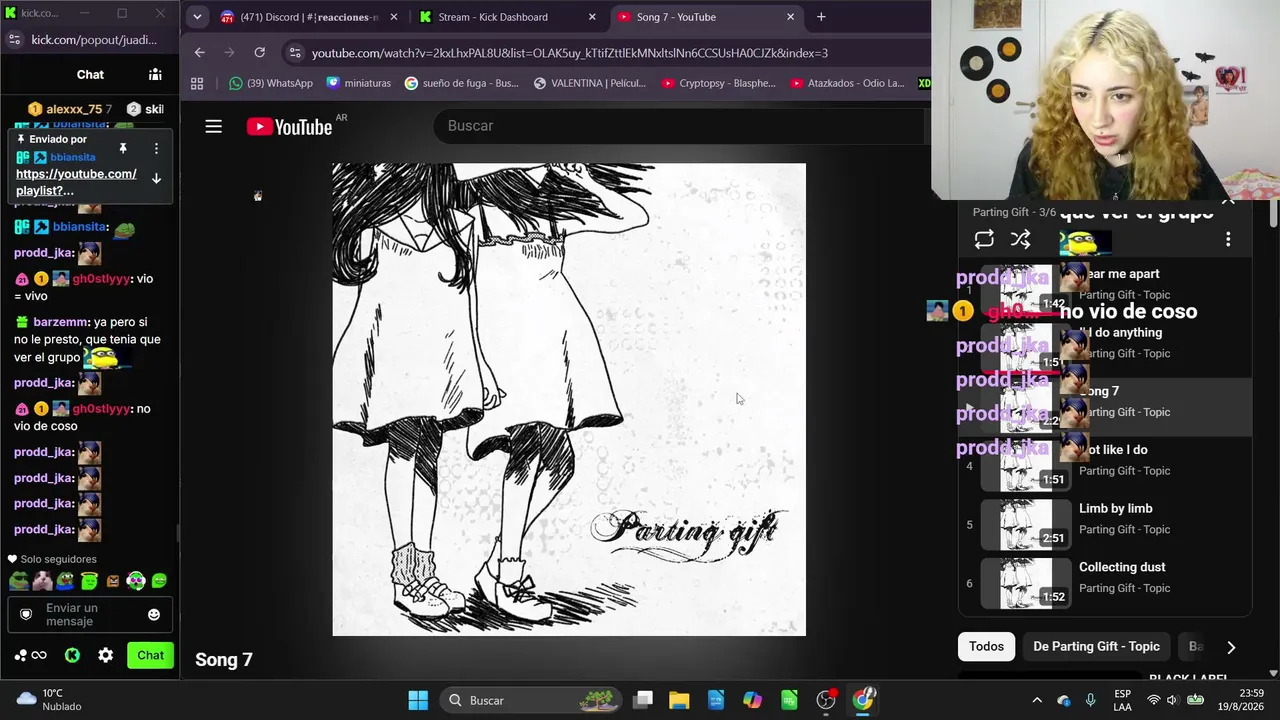1280x720 pixels.
Task: View site information for youtube.com
Action: [293, 53]
